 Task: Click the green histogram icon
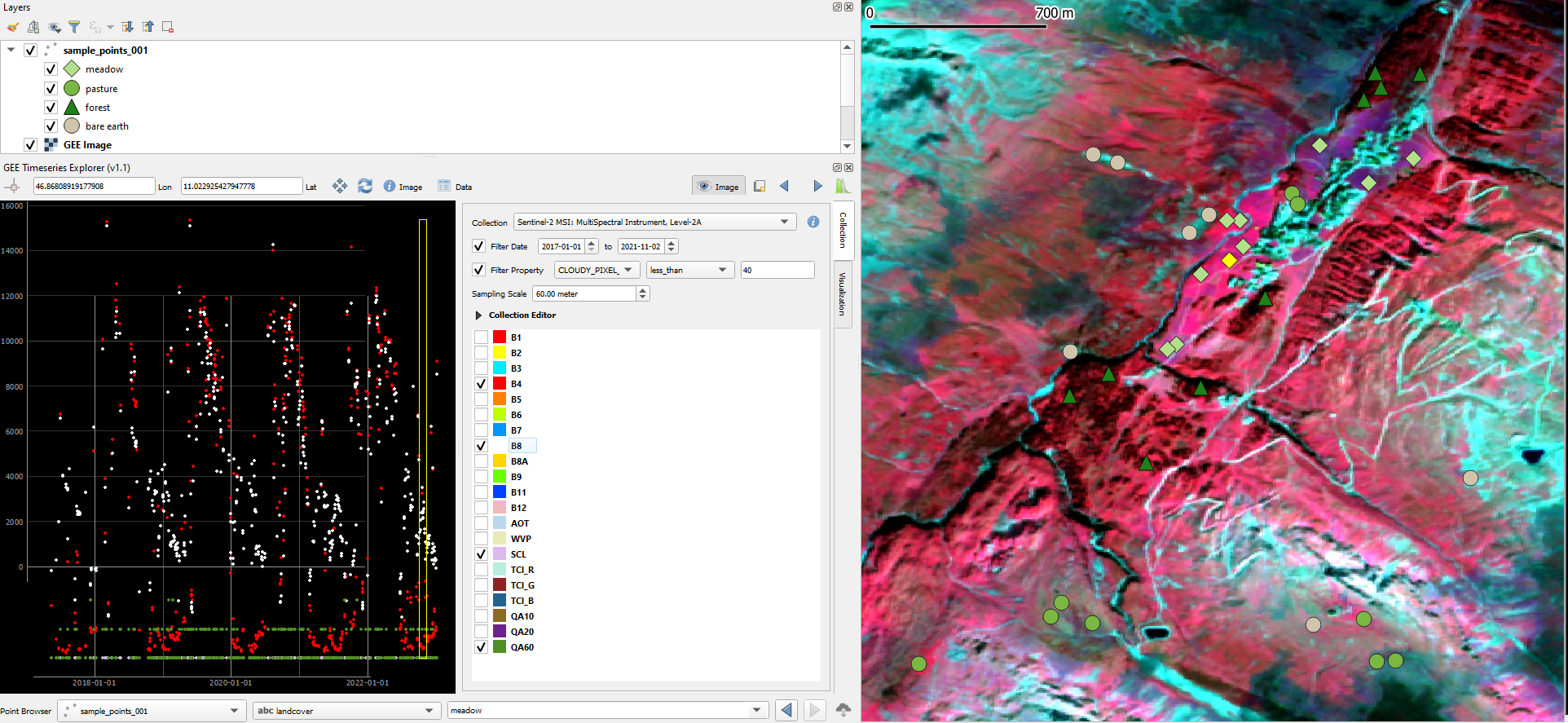842,187
